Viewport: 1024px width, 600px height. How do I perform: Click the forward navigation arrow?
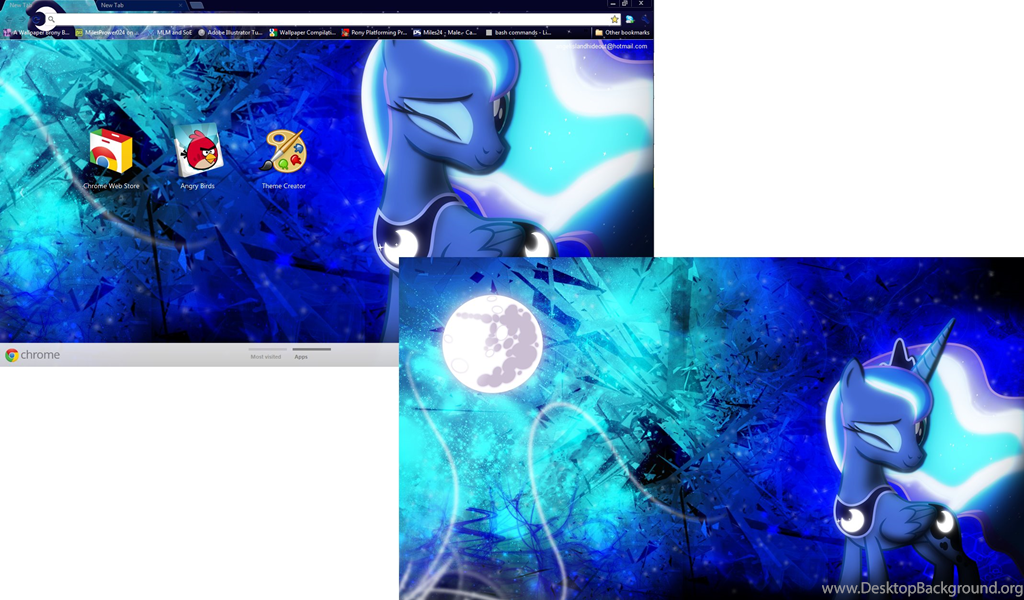pos(22,20)
